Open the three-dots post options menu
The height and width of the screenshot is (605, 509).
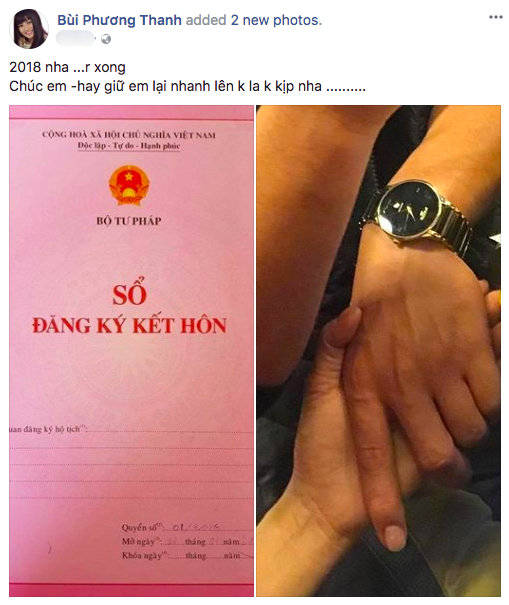(495, 17)
